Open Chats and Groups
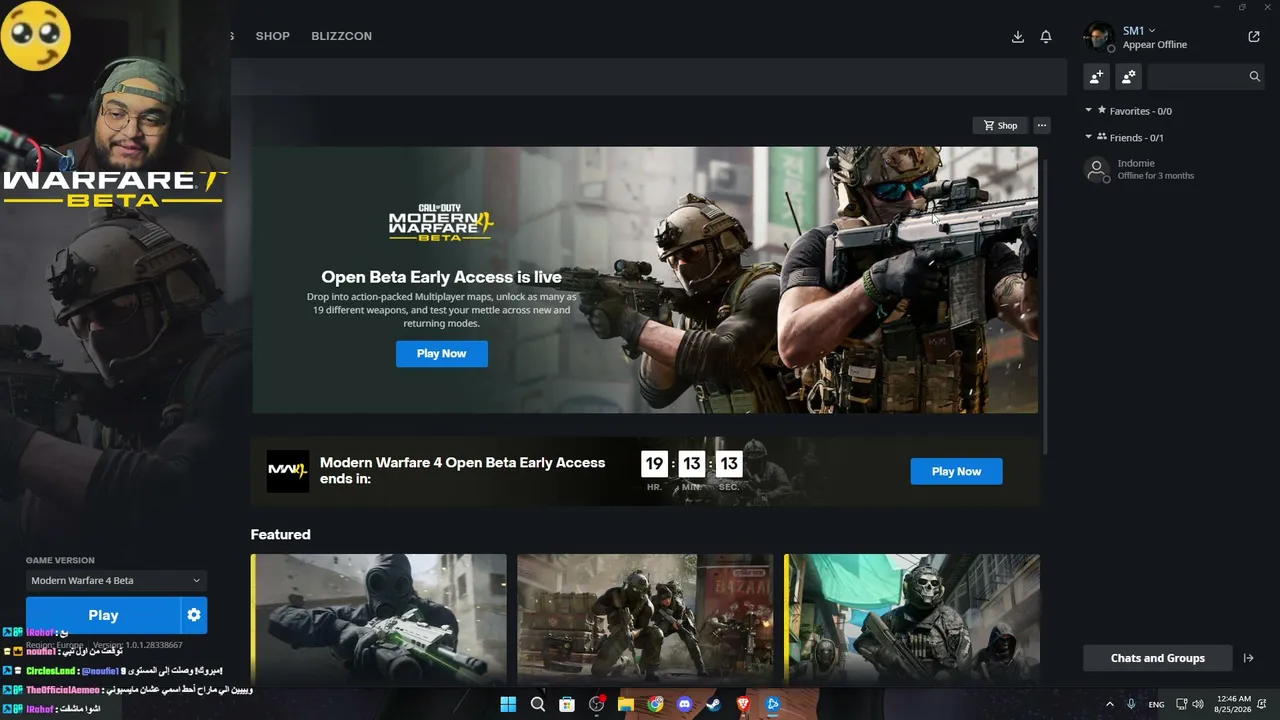 pos(1158,658)
